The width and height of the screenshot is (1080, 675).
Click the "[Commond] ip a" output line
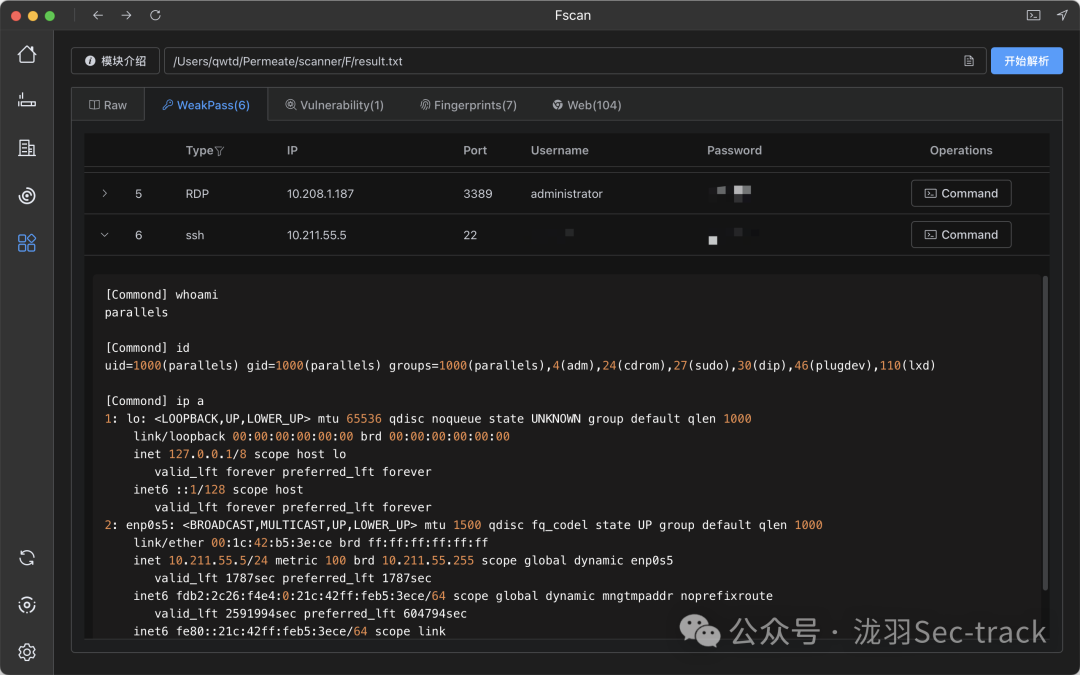point(154,401)
